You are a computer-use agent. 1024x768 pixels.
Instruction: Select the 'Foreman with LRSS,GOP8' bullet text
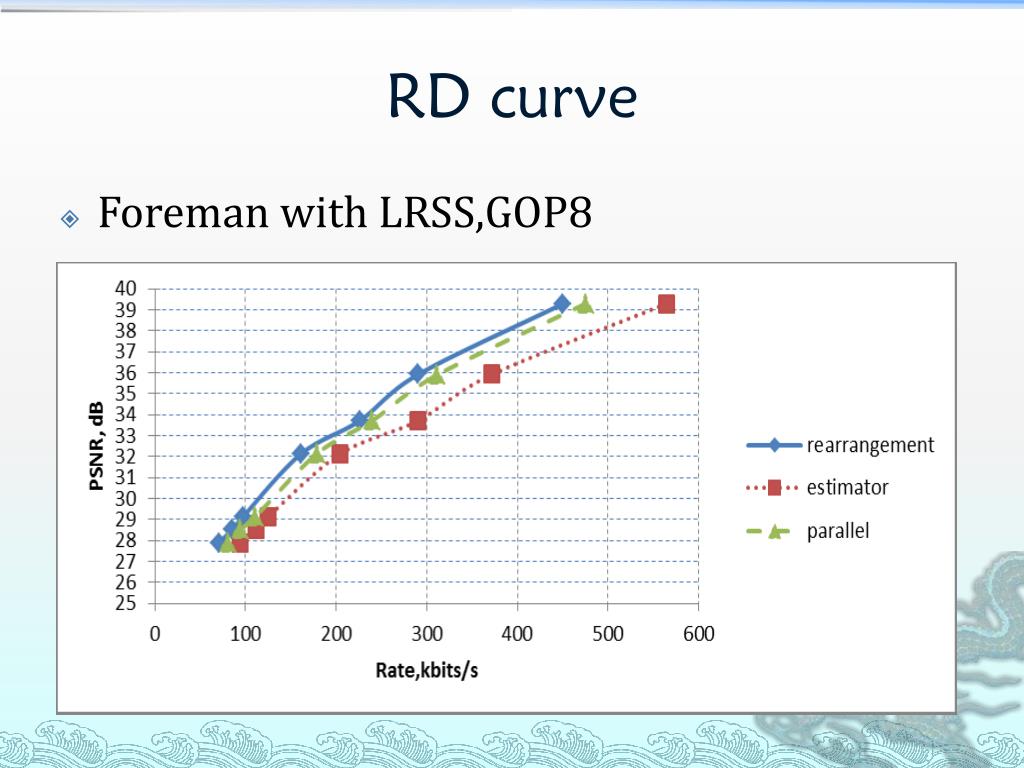(345, 213)
